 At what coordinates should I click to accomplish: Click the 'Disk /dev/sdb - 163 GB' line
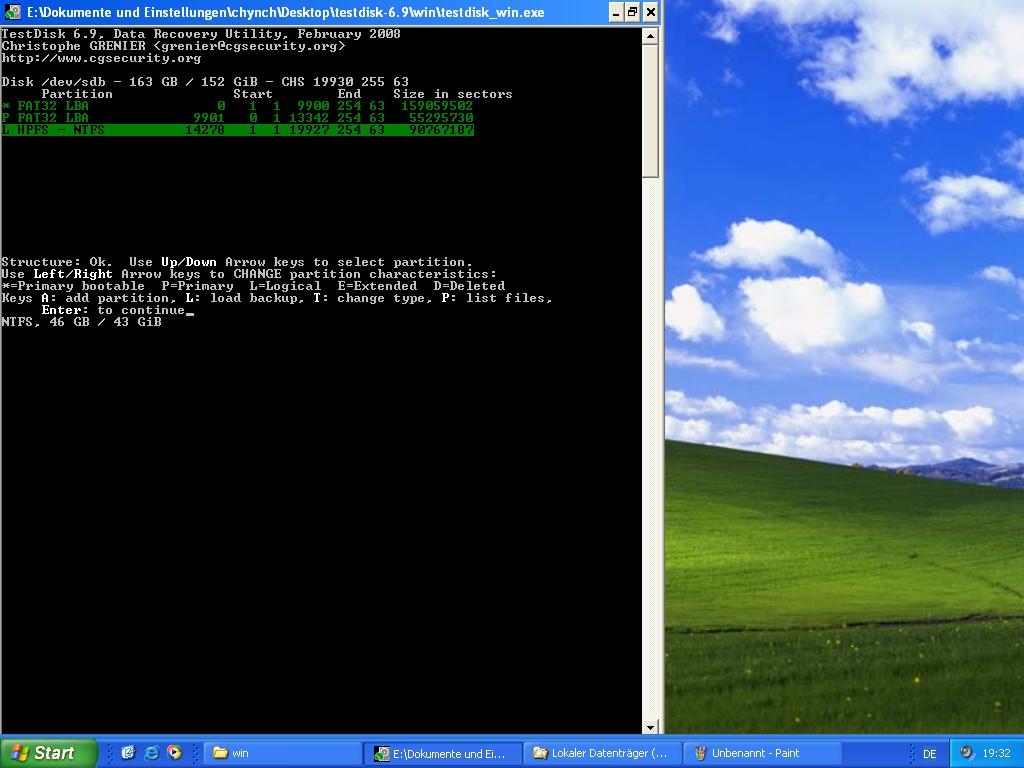[x=205, y=82]
